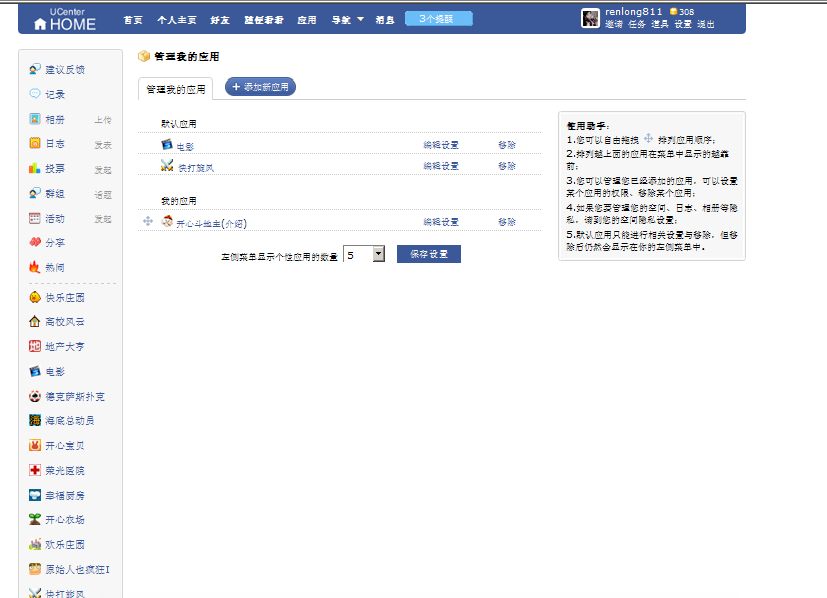Click 发起 link beside 投票
The height and width of the screenshot is (598, 827).
(103, 170)
